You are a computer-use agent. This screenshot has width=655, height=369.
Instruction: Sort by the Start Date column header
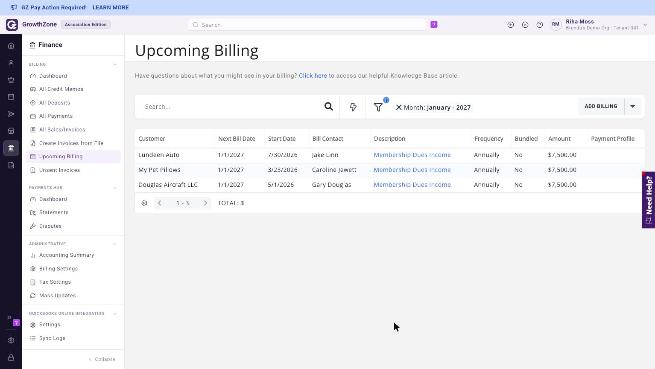282,139
